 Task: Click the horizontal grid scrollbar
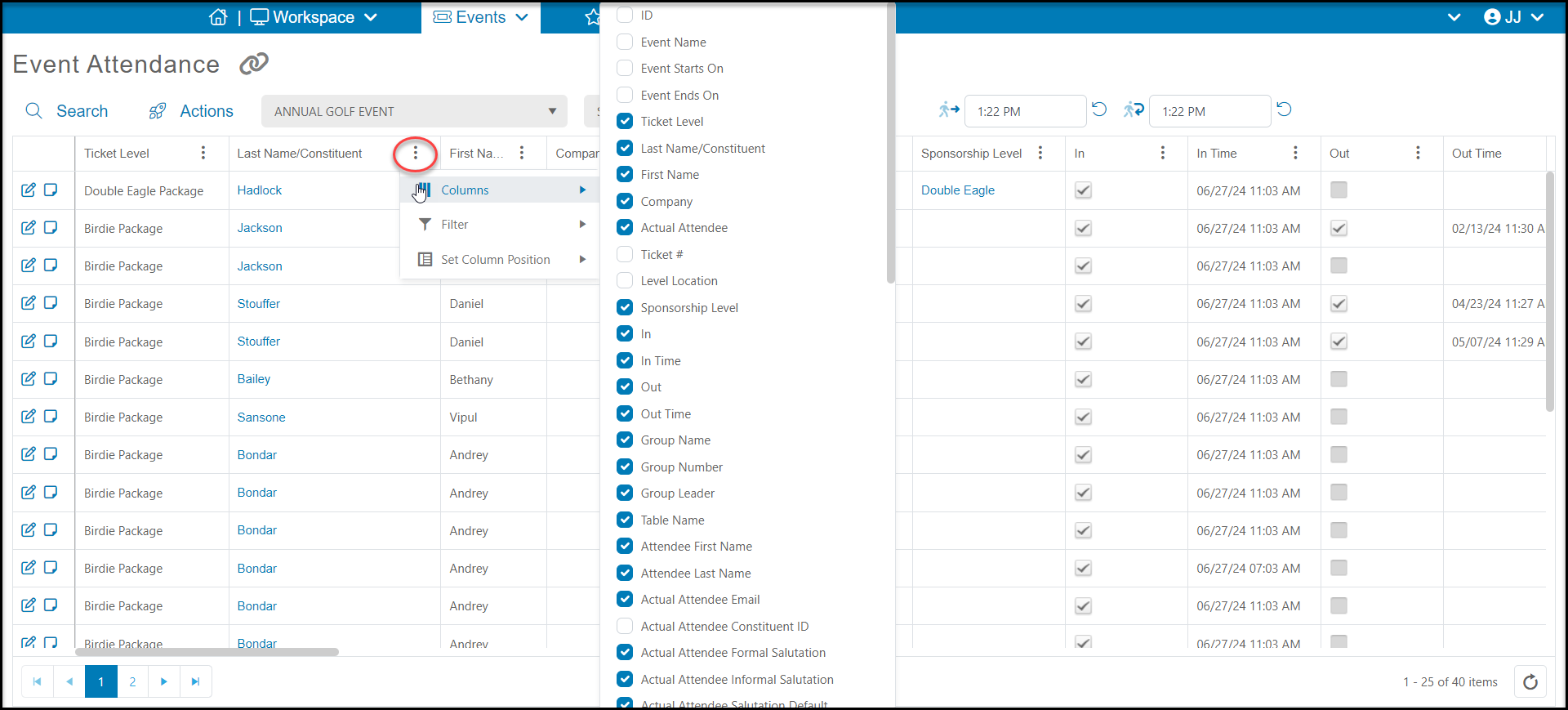(x=207, y=652)
